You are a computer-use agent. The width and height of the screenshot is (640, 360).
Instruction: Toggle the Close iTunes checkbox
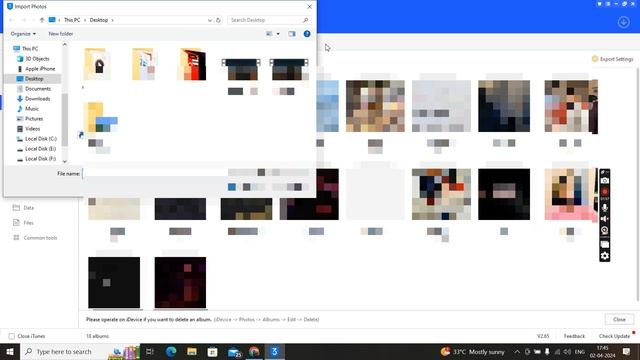point(12,336)
